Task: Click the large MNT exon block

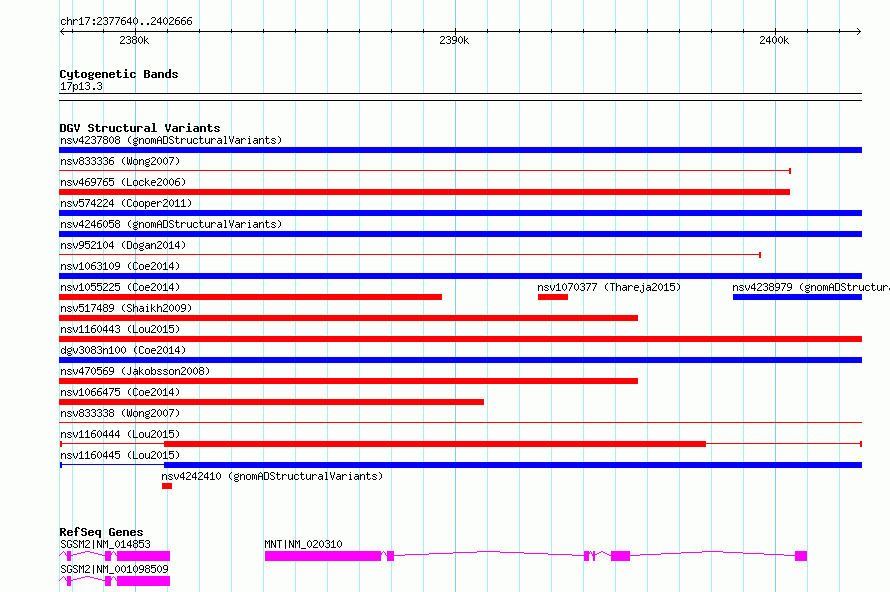Action: pyautogui.click(x=323, y=556)
